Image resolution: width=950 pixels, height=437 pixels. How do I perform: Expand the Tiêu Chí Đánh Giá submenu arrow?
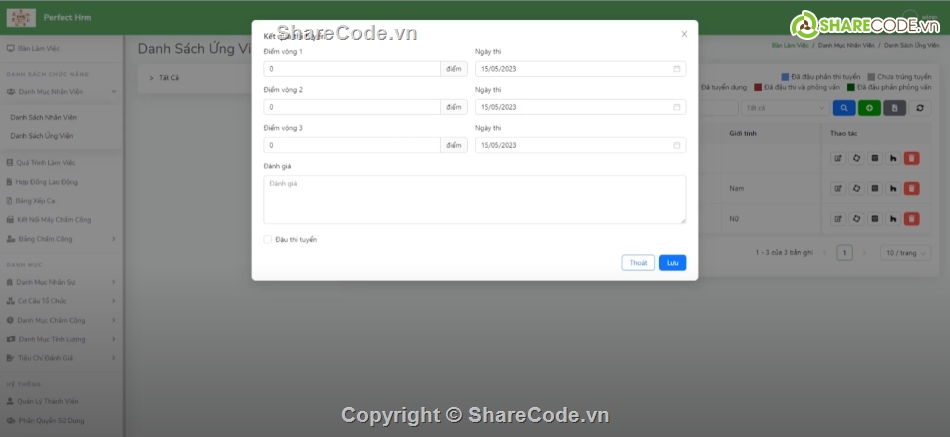point(113,358)
